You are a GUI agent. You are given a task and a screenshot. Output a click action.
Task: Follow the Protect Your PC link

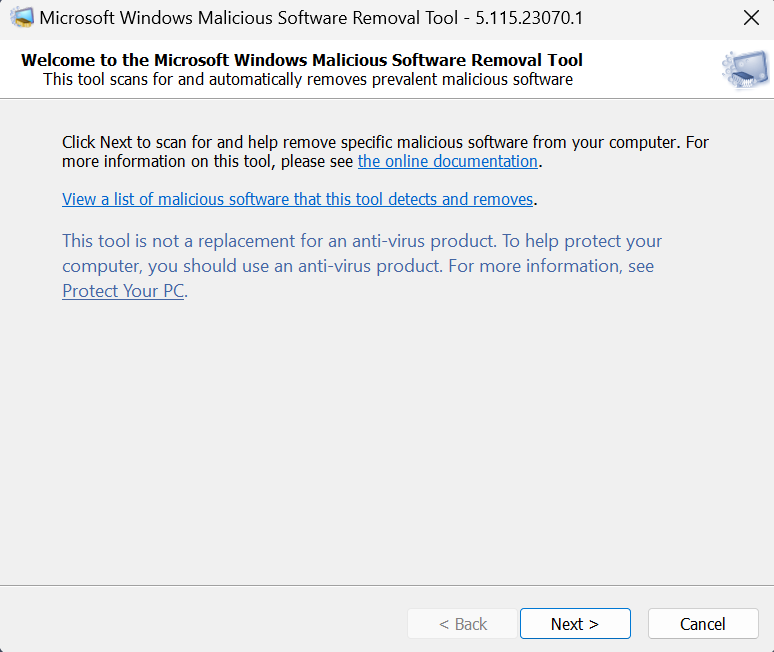coord(123,291)
